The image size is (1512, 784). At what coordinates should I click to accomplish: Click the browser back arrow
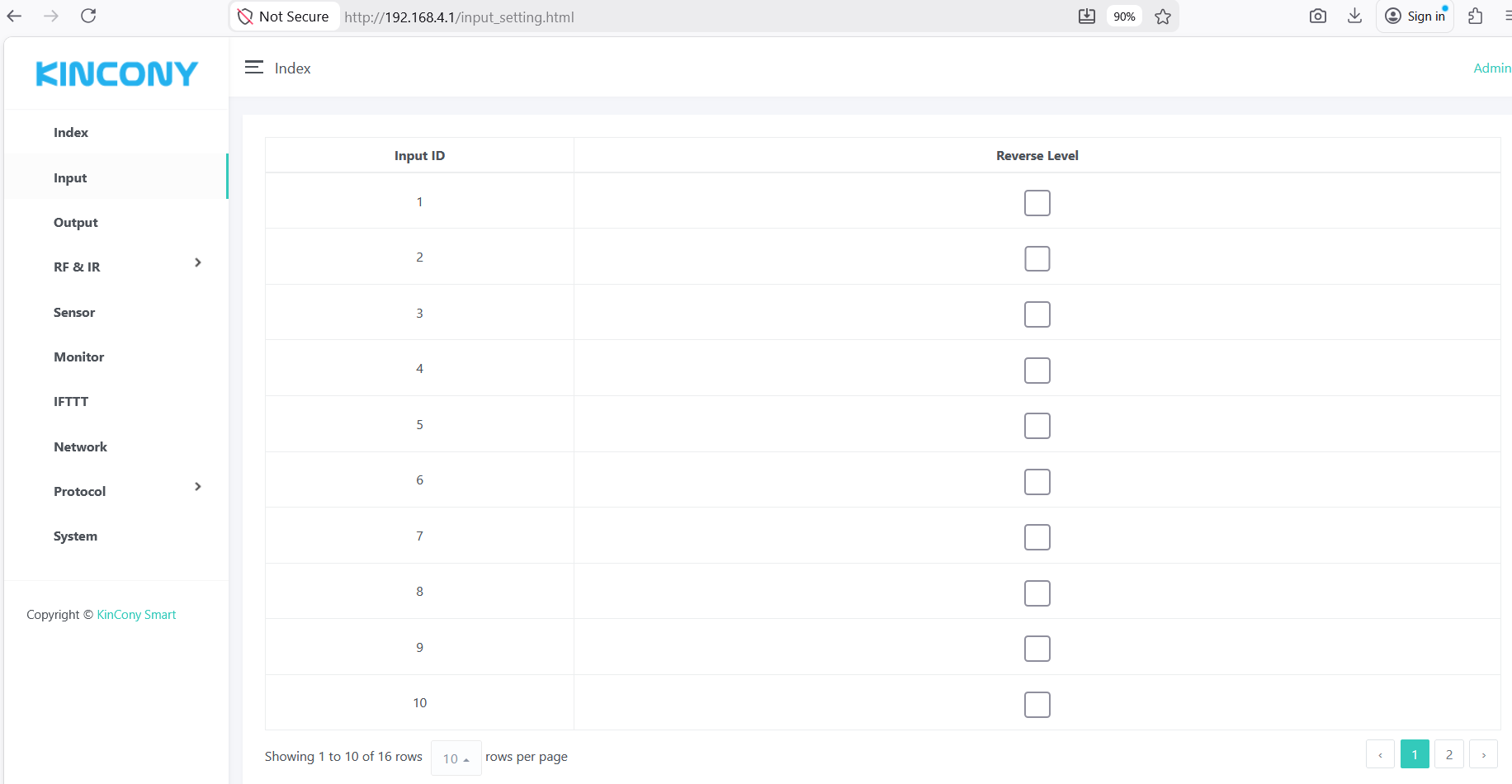[15, 16]
